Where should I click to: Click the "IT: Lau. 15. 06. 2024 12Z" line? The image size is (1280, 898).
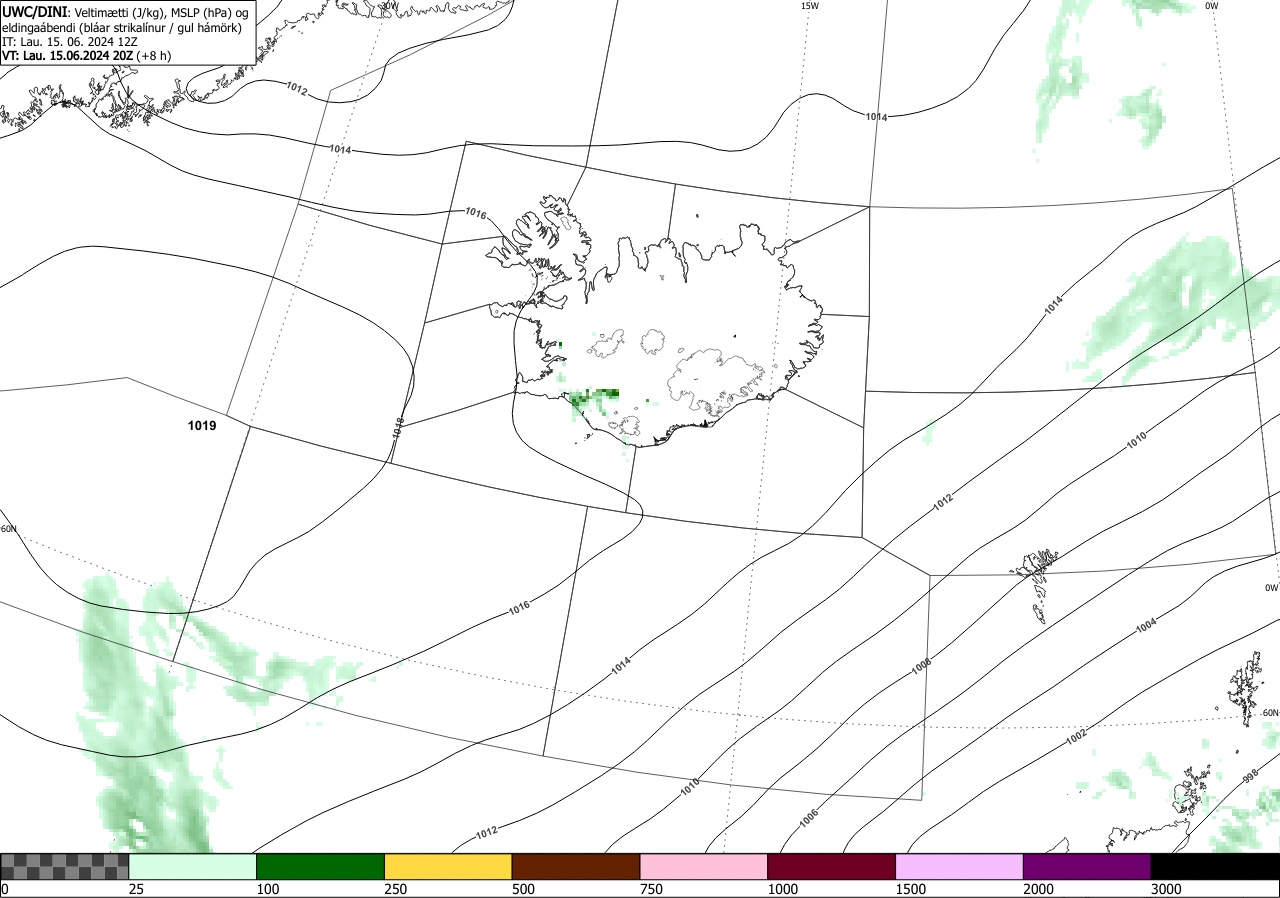69,41
